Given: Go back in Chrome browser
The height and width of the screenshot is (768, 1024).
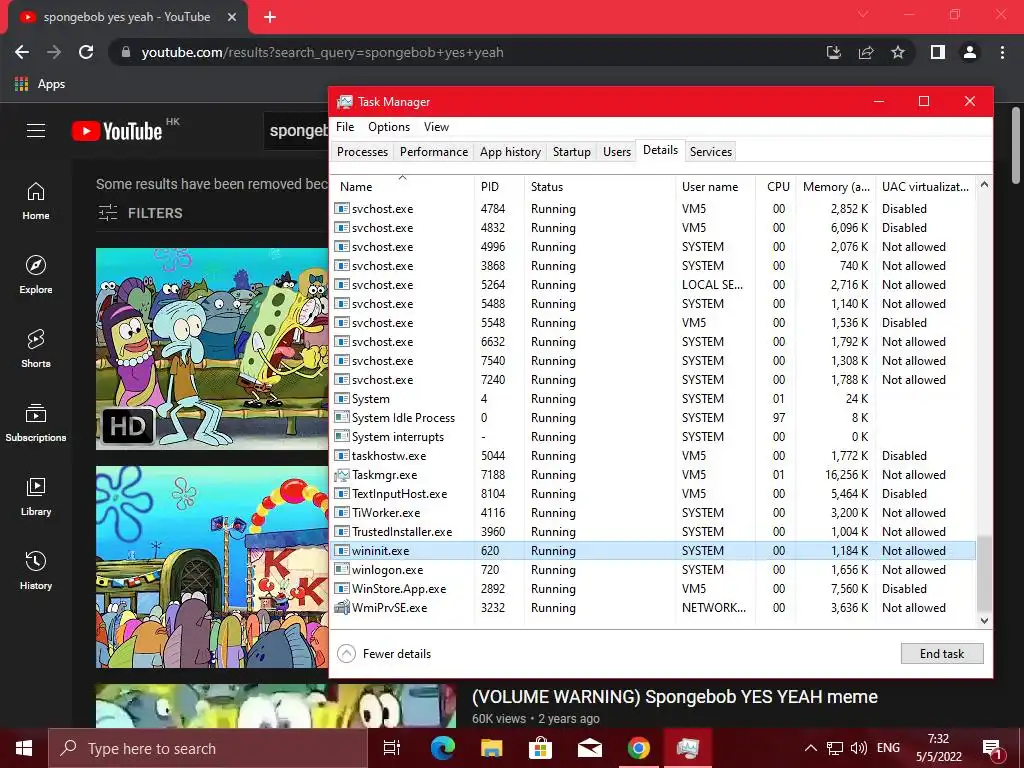Looking at the screenshot, I should tap(22, 52).
